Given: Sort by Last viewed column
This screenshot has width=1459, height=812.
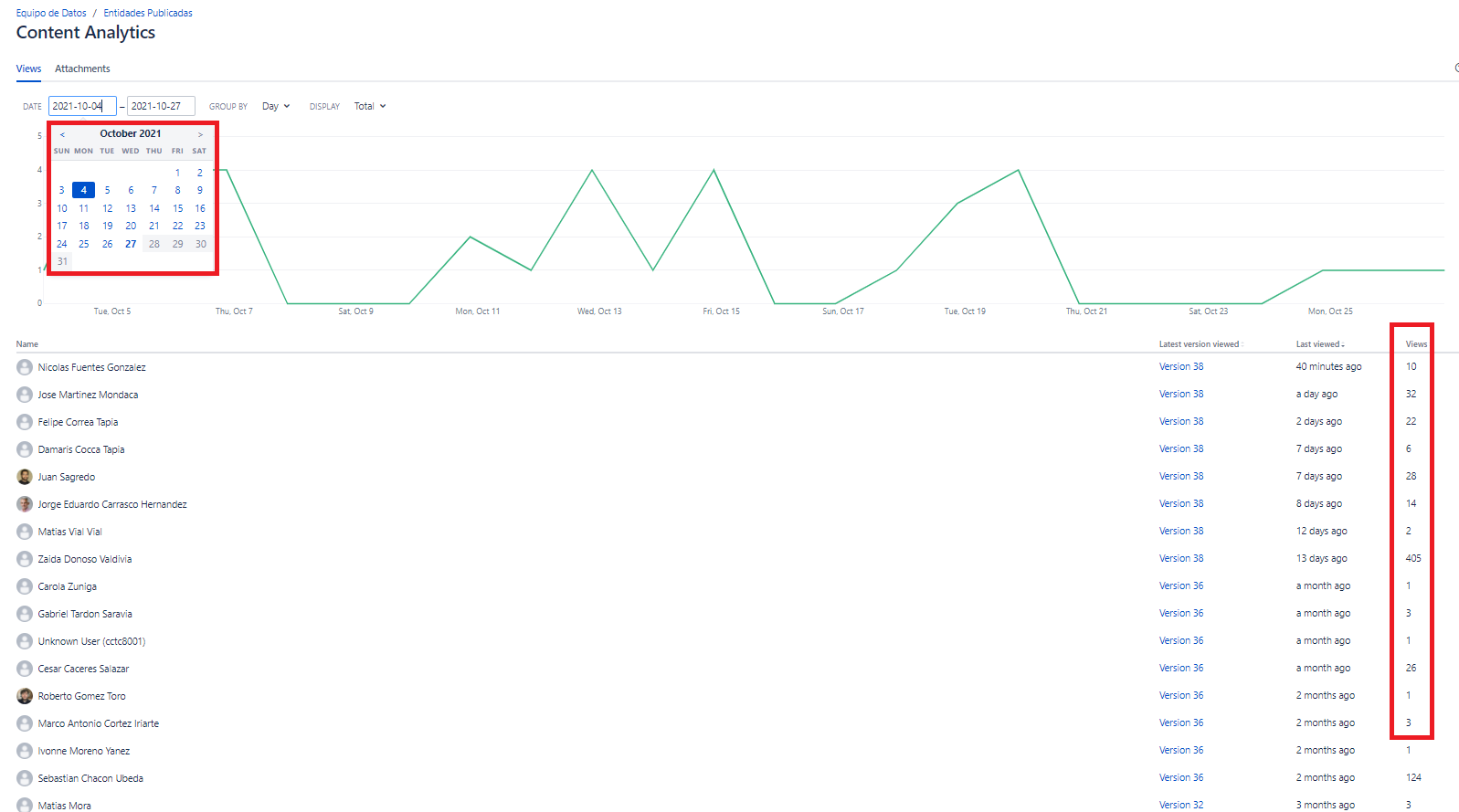Looking at the screenshot, I should (x=1319, y=344).
